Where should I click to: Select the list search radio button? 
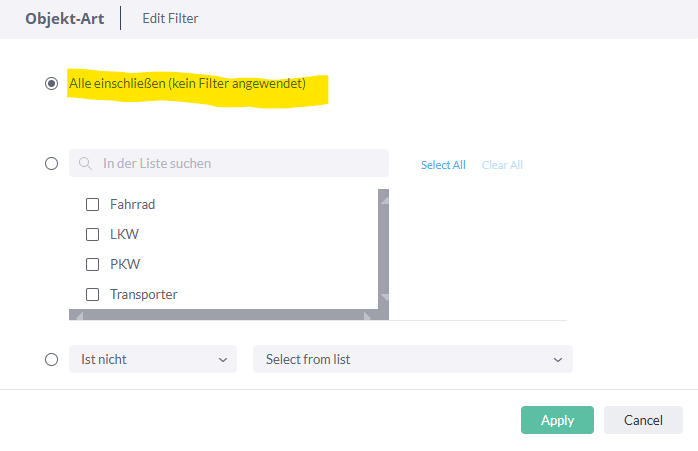click(52, 164)
